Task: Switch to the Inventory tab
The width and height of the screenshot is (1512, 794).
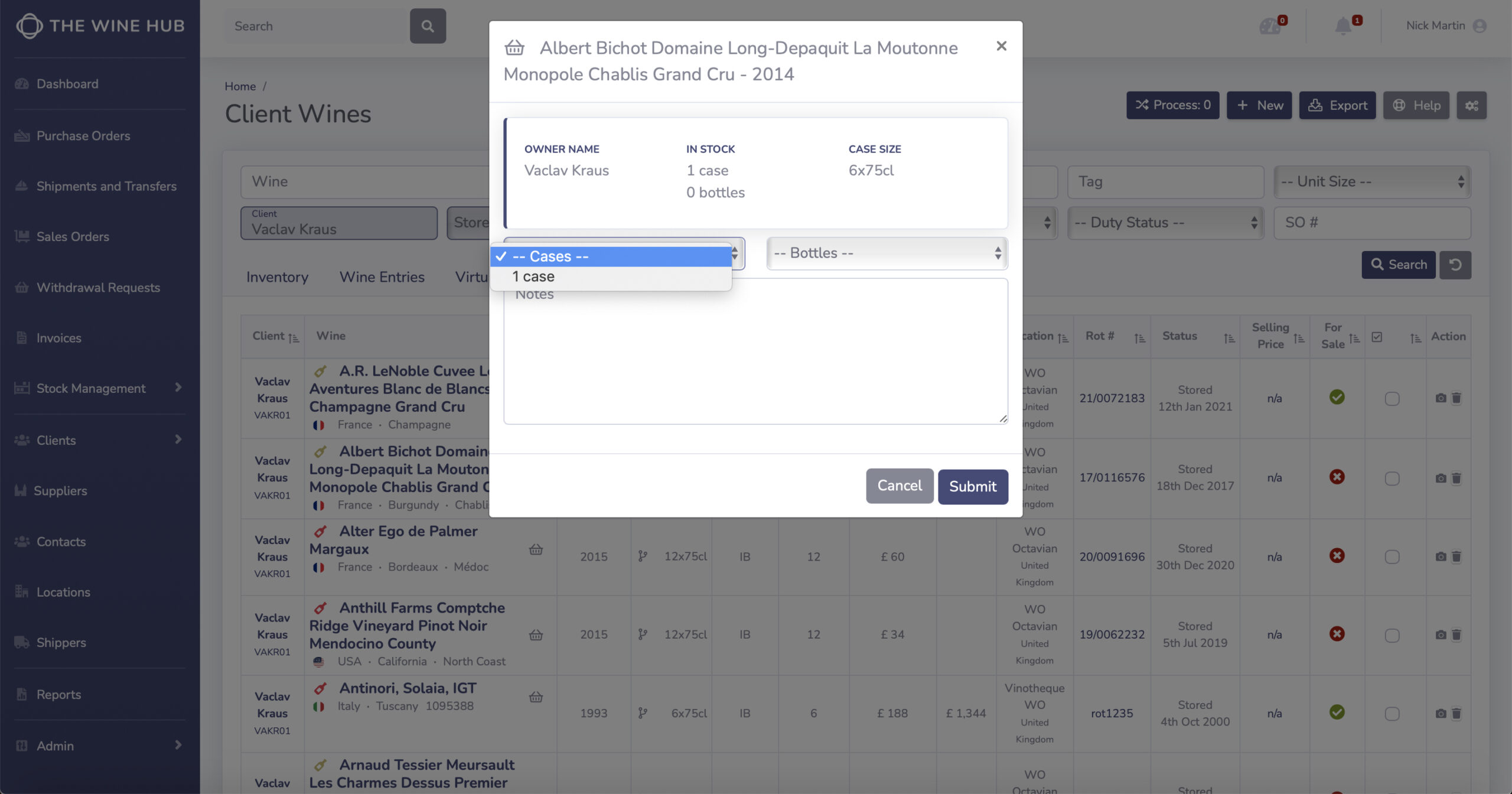Action: click(x=277, y=277)
